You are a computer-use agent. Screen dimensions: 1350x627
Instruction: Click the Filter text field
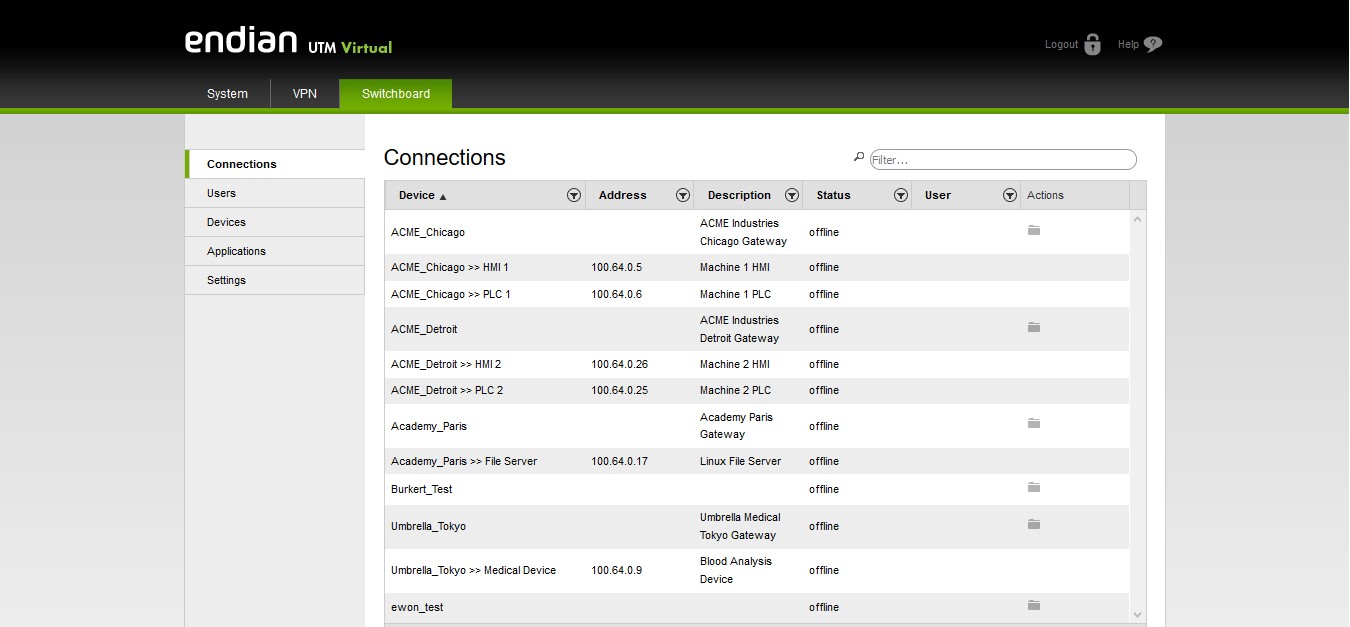pos(1002,160)
